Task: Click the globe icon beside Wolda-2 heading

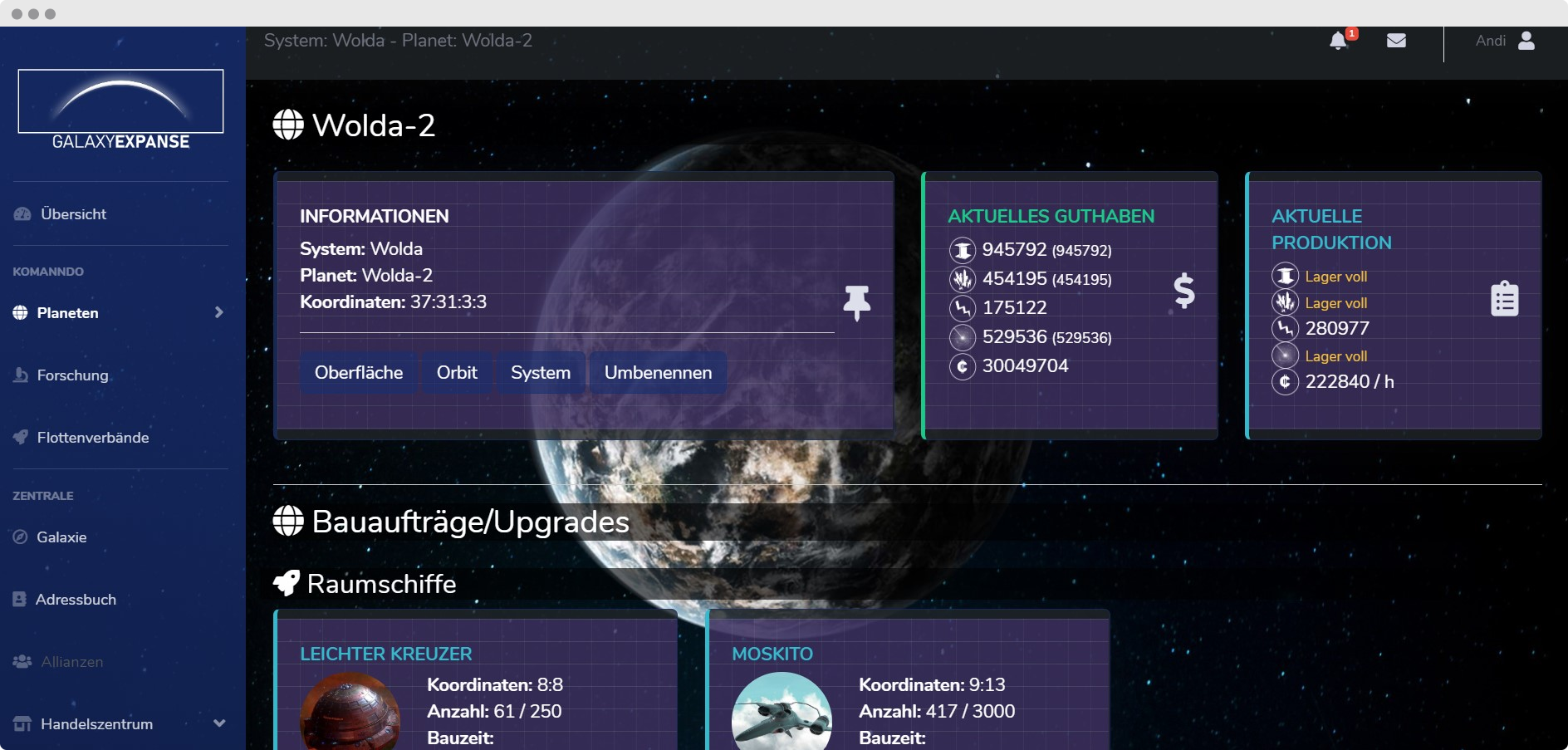Action: click(288, 125)
